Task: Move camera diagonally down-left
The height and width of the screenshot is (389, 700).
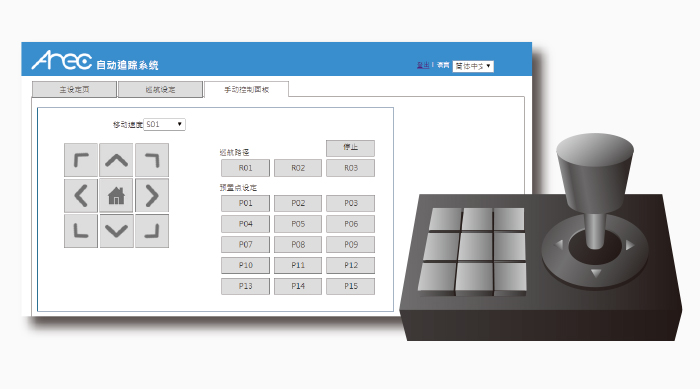Action: tap(81, 231)
